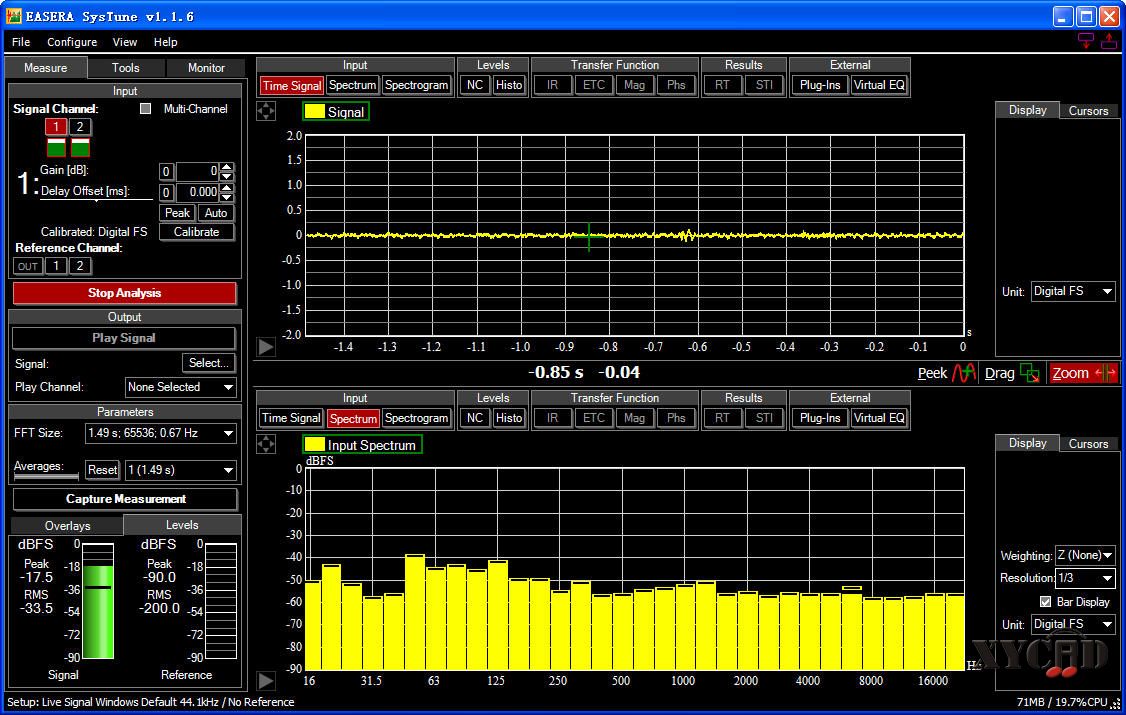The height and width of the screenshot is (715, 1126).
Task: Open the lower Cursors tab
Action: point(1088,444)
